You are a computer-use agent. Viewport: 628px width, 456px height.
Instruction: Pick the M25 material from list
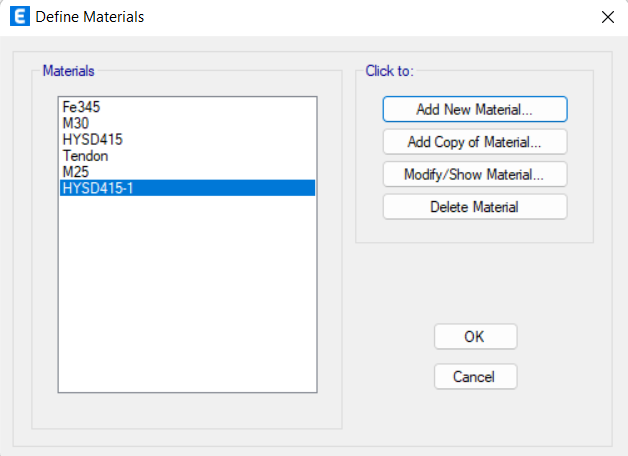point(76,172)
